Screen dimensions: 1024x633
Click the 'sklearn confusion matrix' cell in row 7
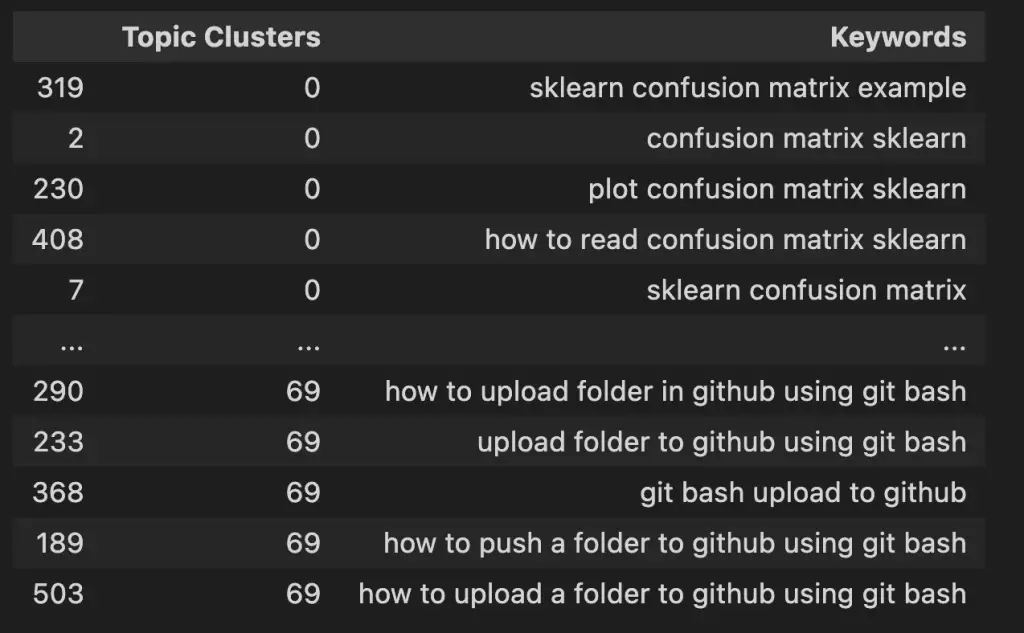(x=807, y=290)
